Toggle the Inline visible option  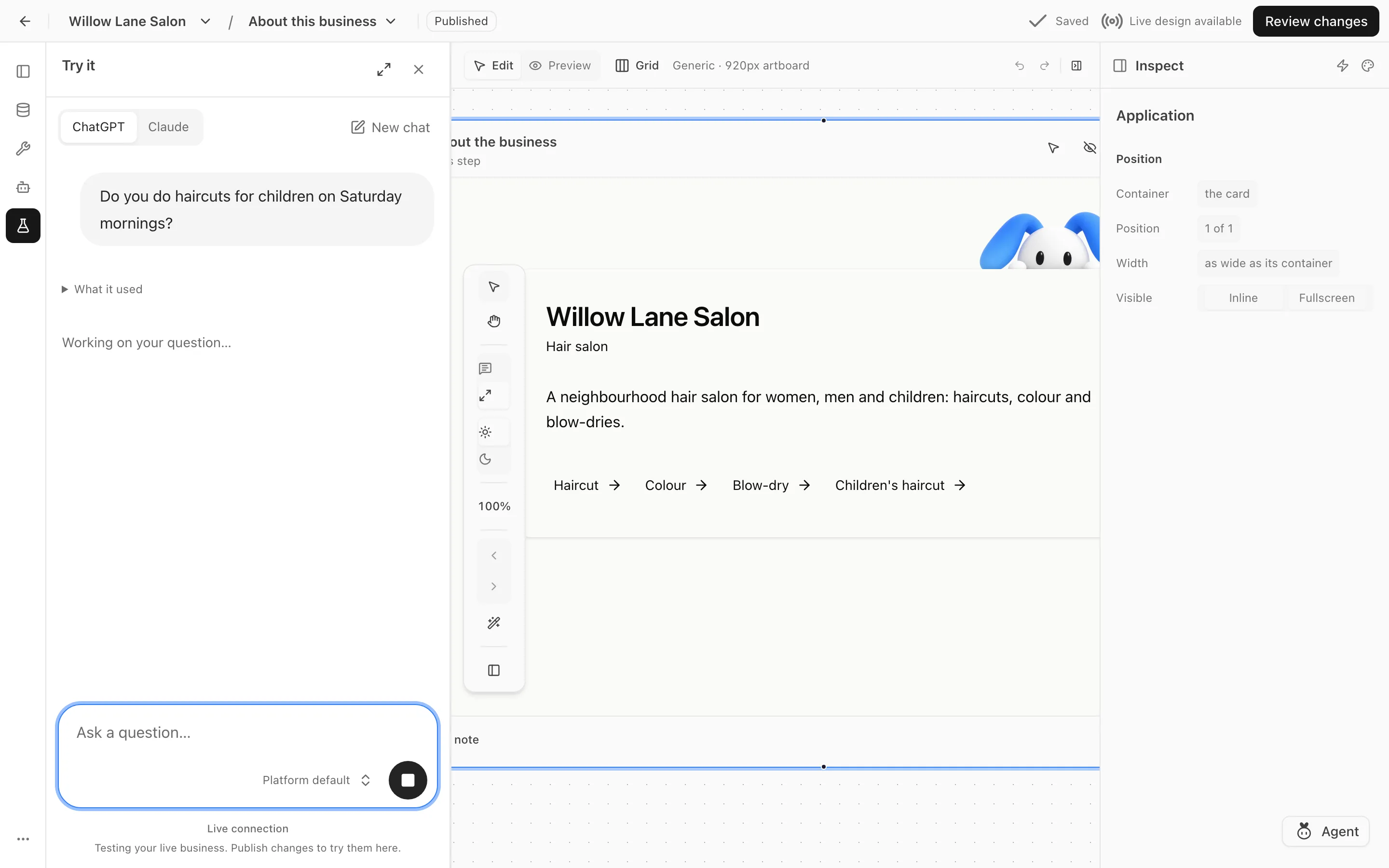[1243, 298]
